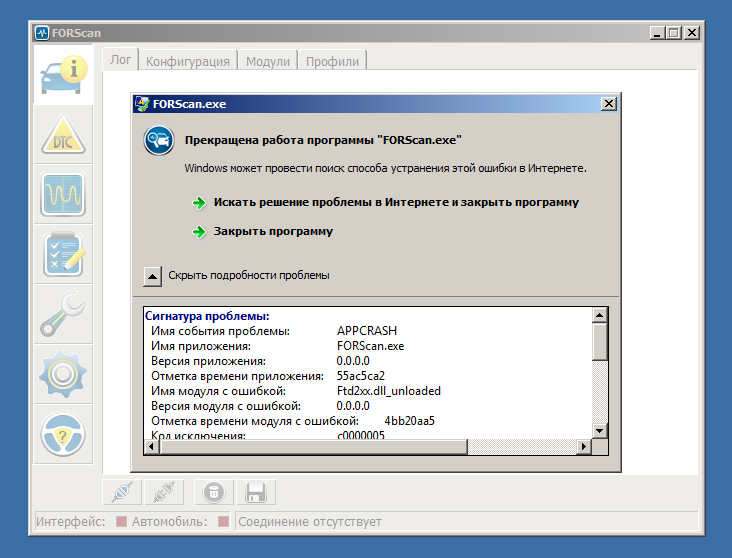The height and width of the screenshot is (558, 732).
Task: Click the disconnect from vehicle icon
Action: click(x=161, y=492)
